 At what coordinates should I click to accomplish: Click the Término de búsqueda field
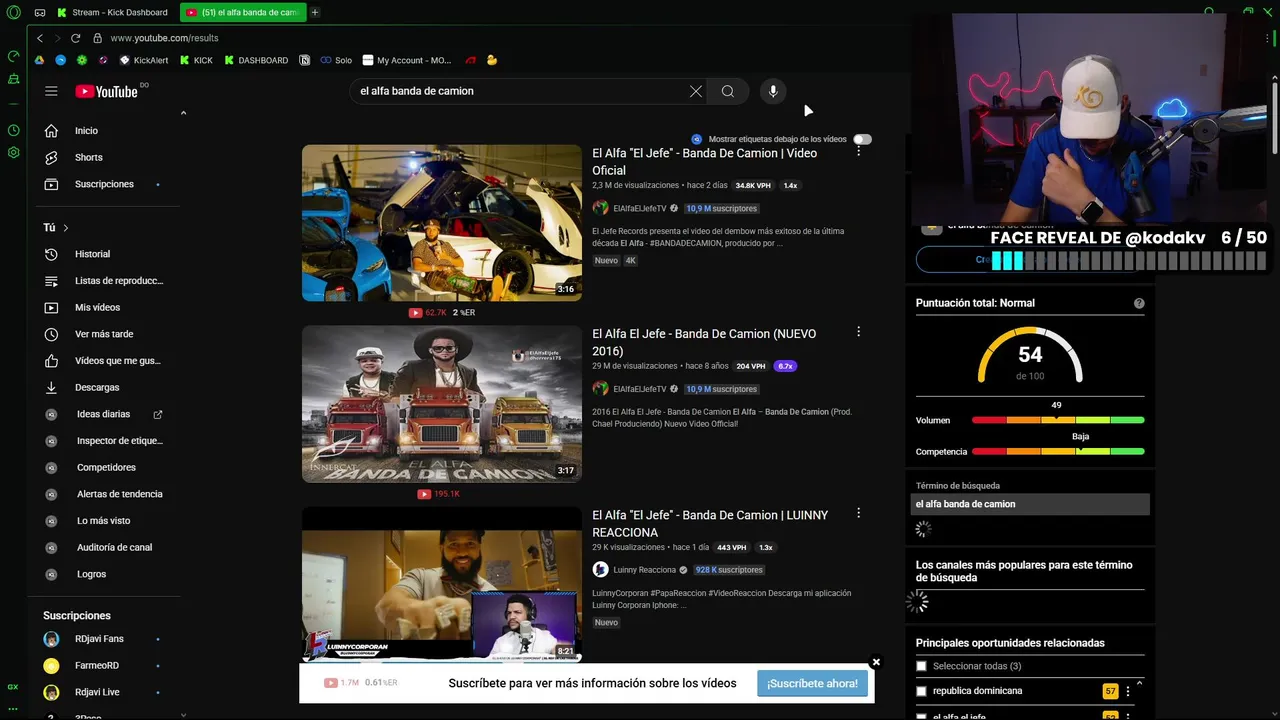(1030, 504)
